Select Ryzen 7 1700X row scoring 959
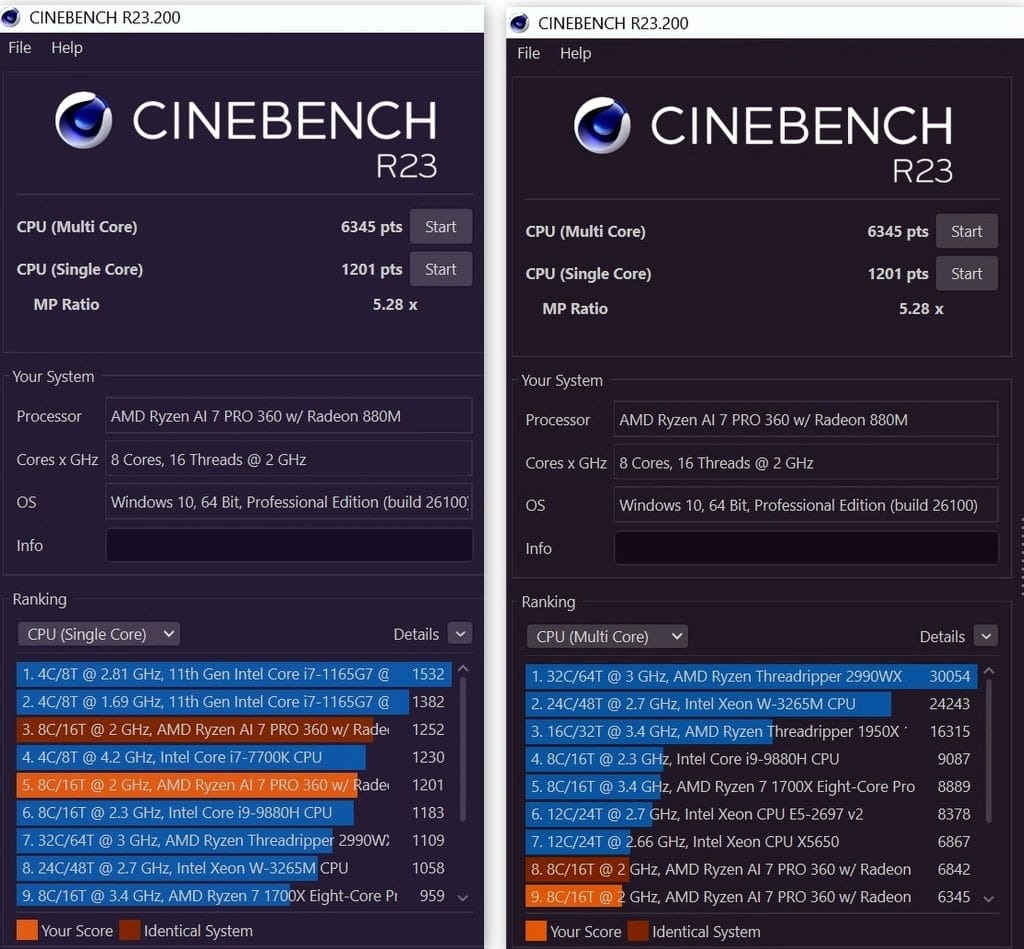The width and height of the screenshot is (1024, 949). (234, 896)
